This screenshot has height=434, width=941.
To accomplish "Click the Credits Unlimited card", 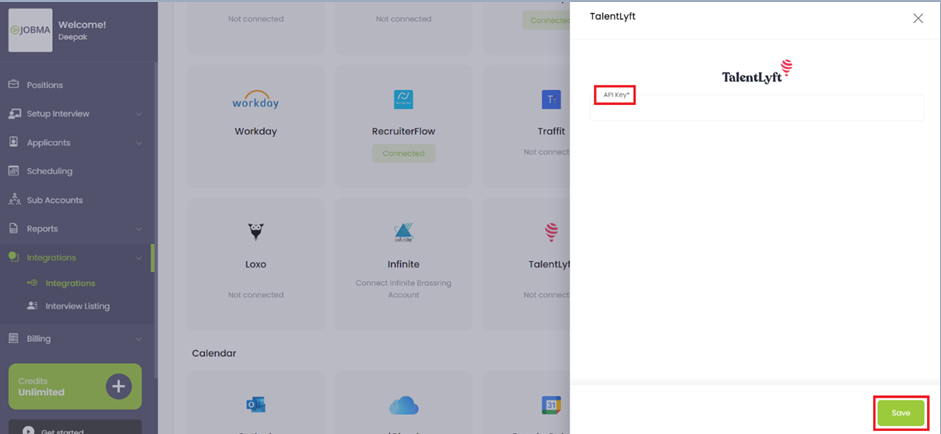I will pyautogui.click(x=75, y=386).
